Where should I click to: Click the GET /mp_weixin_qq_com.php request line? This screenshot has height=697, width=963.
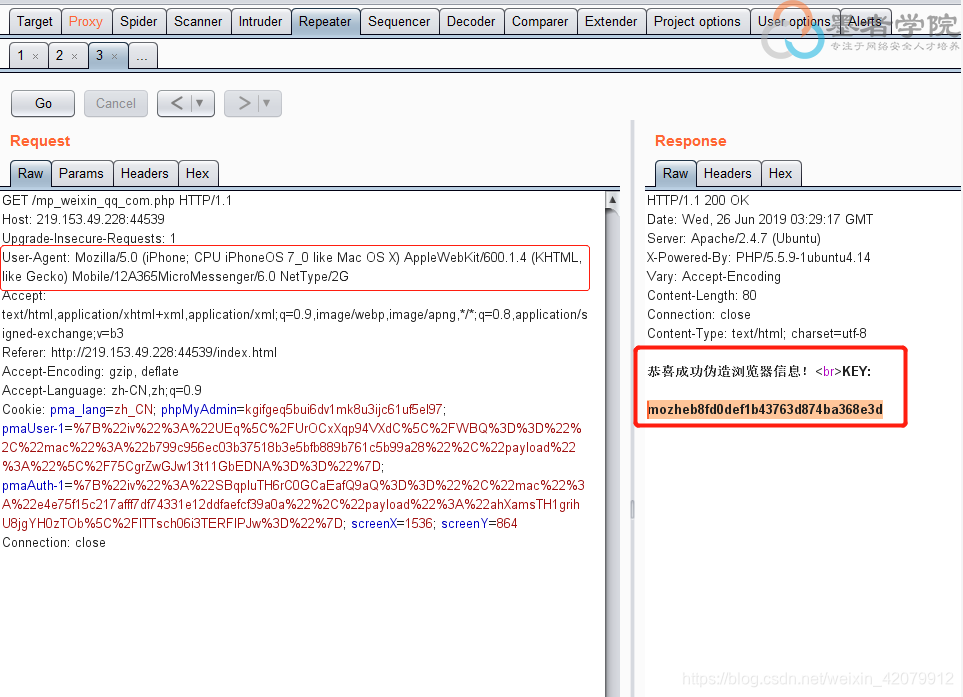[x=117, y=200]
